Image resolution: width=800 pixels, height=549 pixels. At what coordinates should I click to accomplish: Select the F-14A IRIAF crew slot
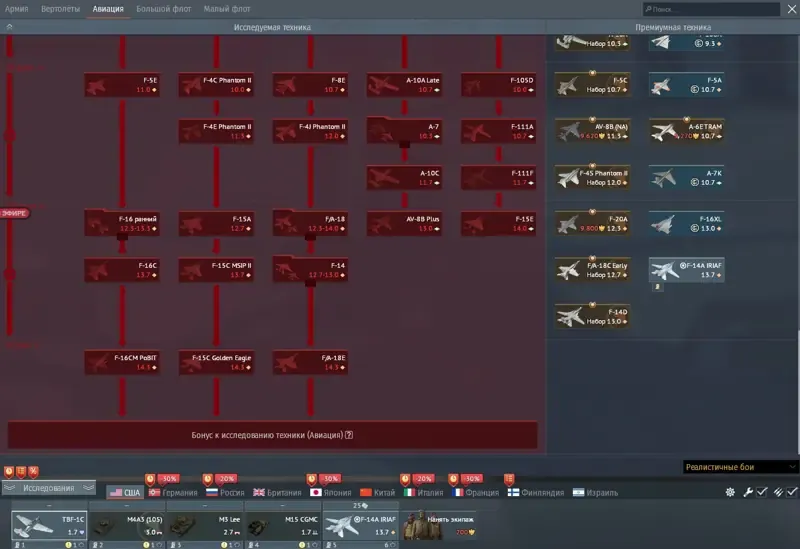pyautogui.click(x=361, y=525)
